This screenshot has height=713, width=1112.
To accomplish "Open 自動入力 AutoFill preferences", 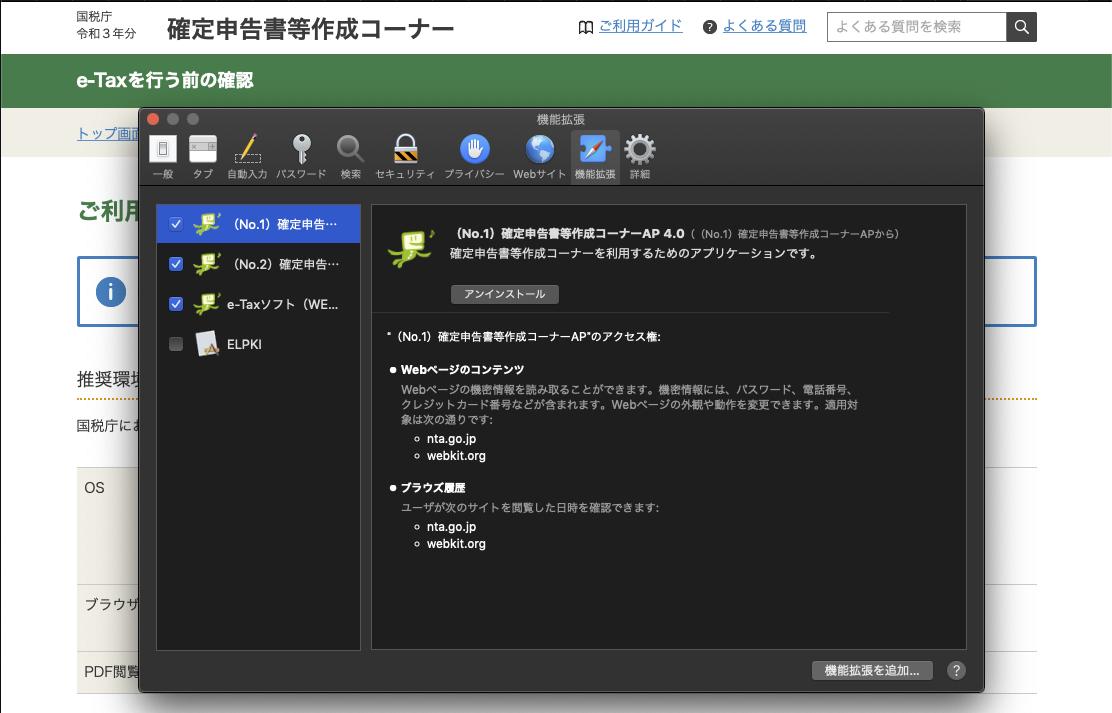I will [248, 156].
